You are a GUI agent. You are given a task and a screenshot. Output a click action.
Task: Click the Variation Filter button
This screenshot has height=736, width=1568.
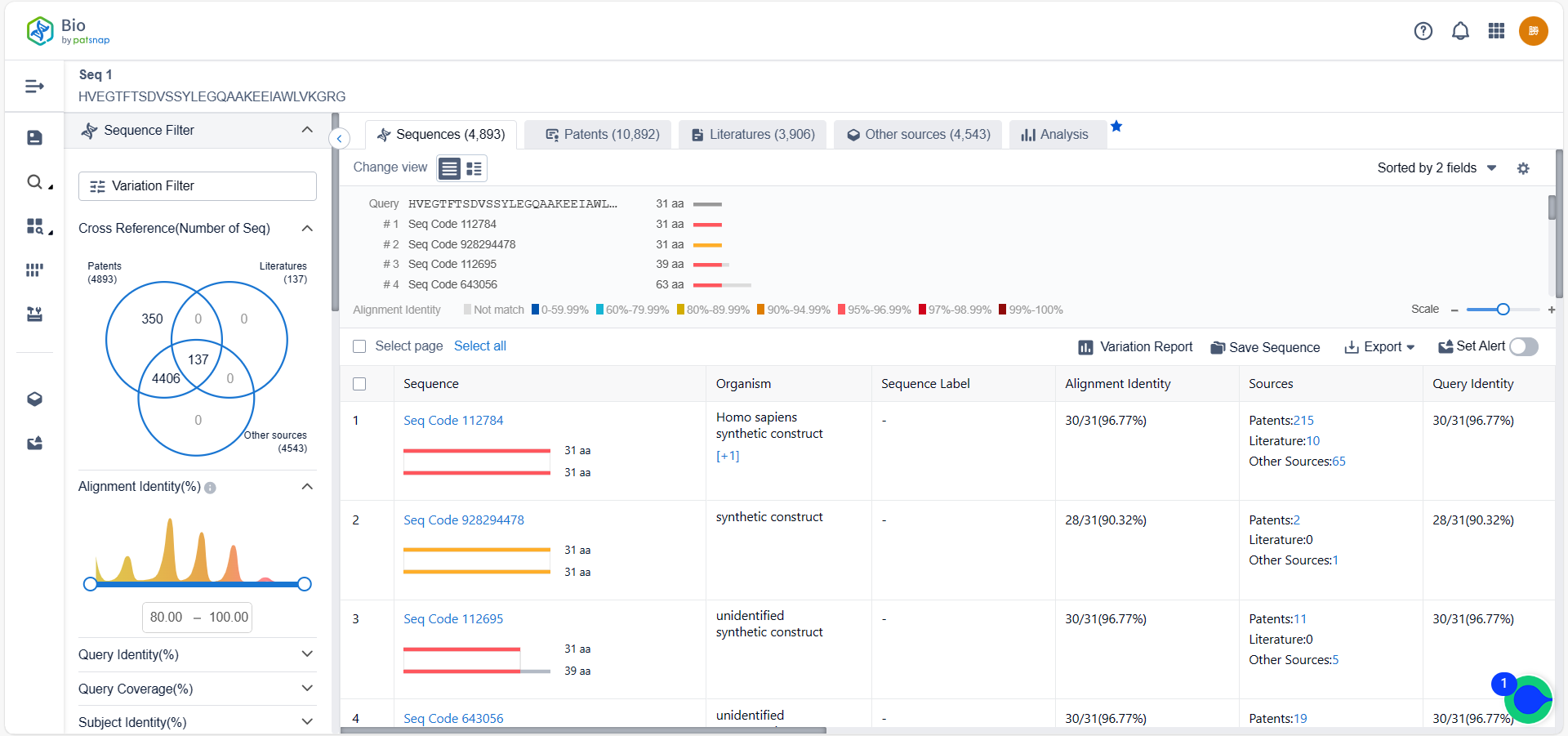197,186
